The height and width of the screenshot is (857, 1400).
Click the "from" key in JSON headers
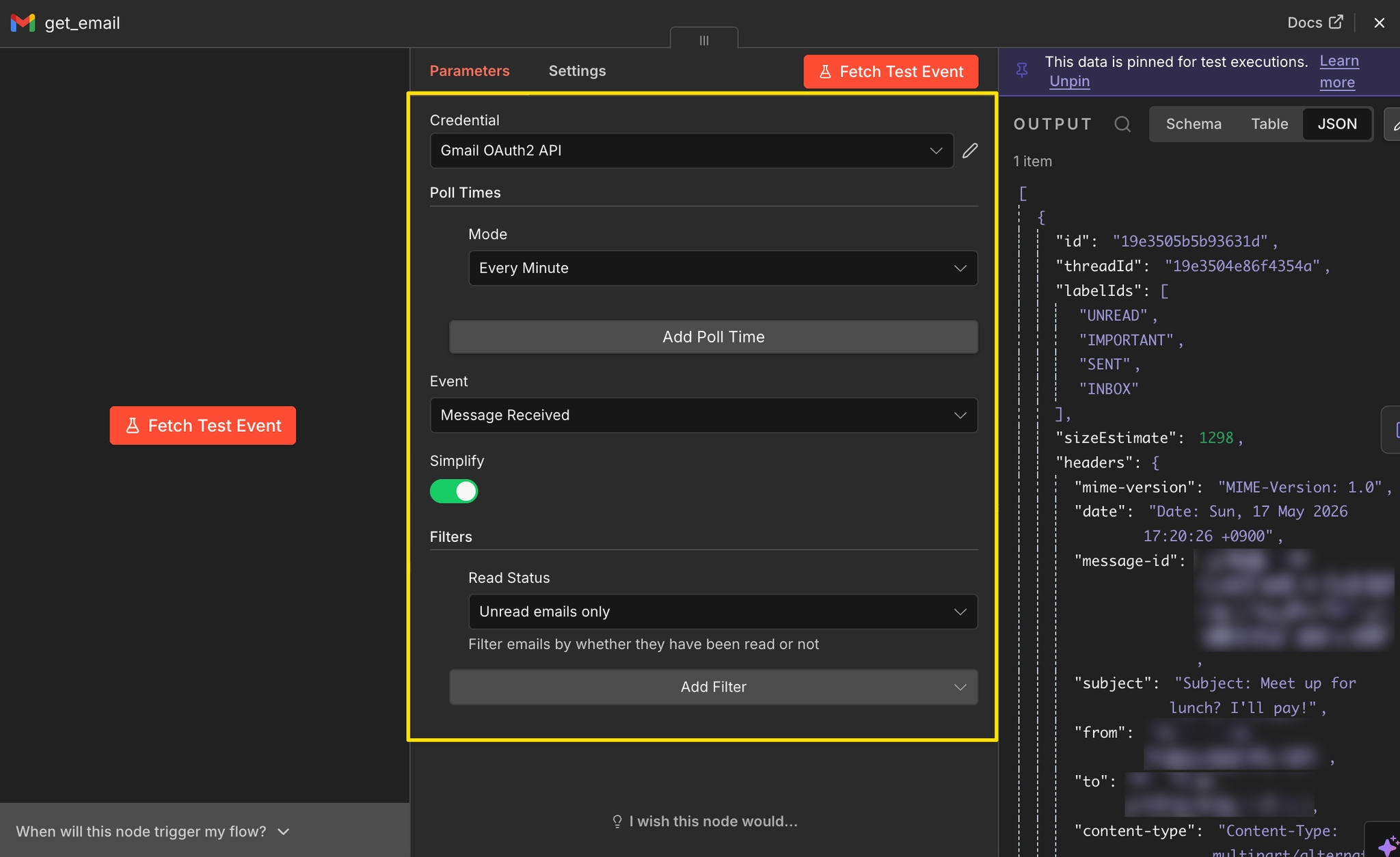click(1099, 733)
